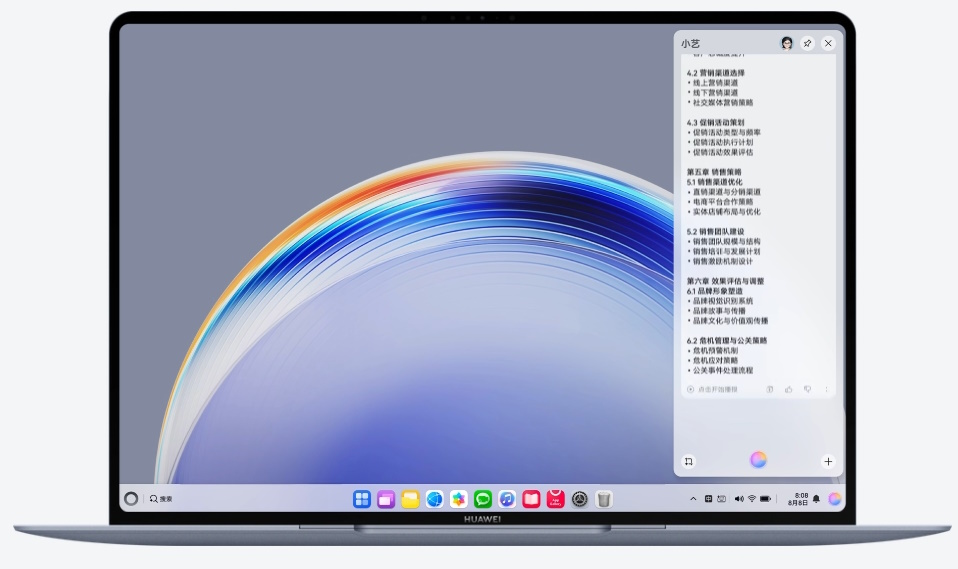Copy the 小艺 response text
958x569 pixels.
(x=770, y=389)
